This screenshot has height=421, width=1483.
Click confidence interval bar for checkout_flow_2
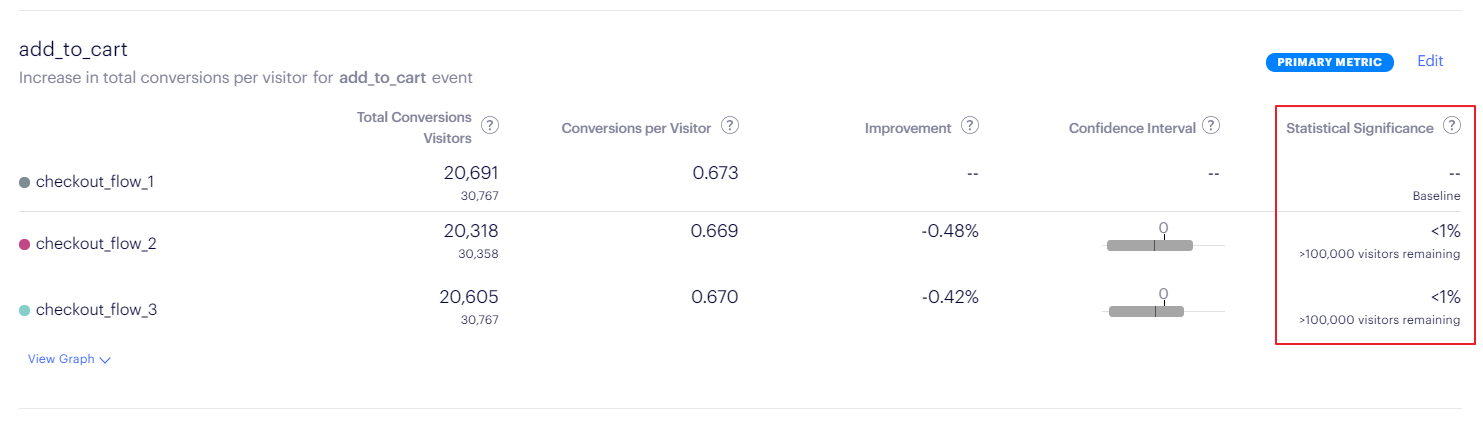(x=1150, y=245)
